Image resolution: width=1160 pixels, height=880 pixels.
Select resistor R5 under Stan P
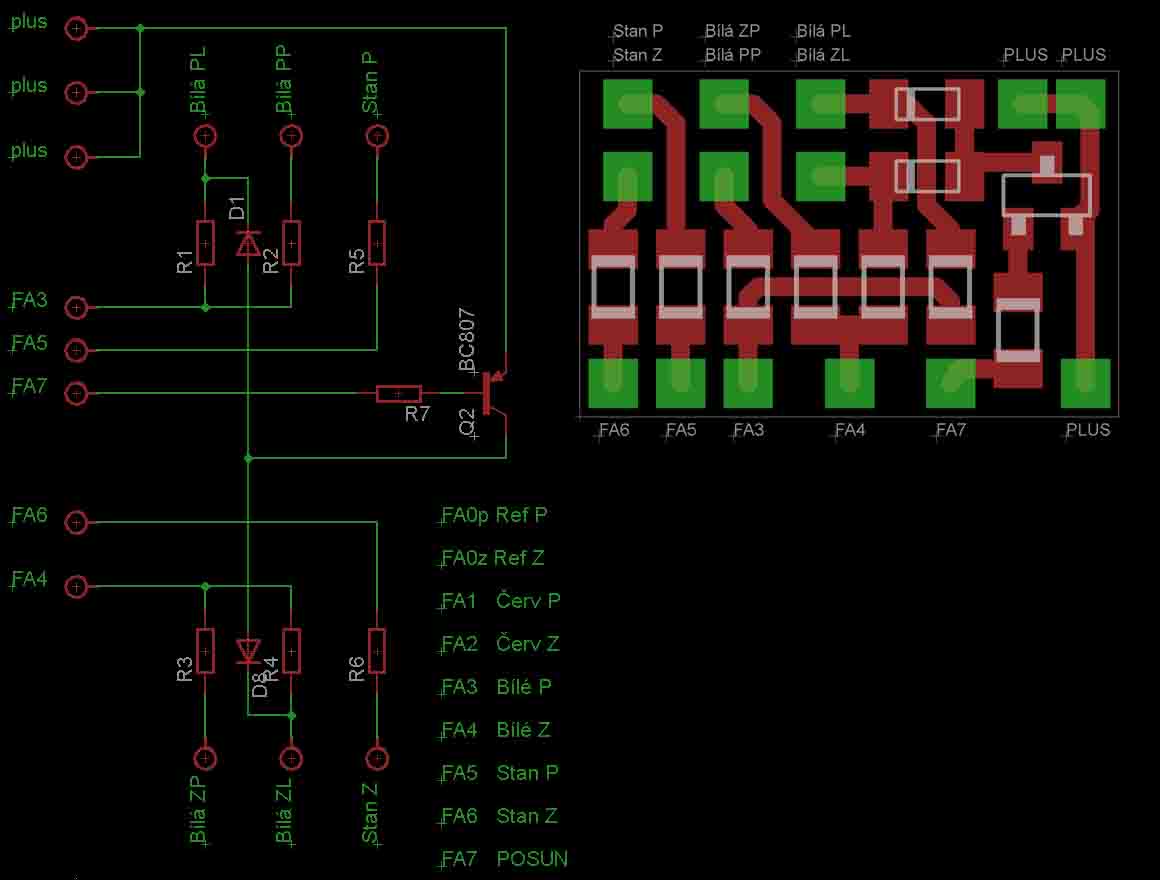coord(377,243)
